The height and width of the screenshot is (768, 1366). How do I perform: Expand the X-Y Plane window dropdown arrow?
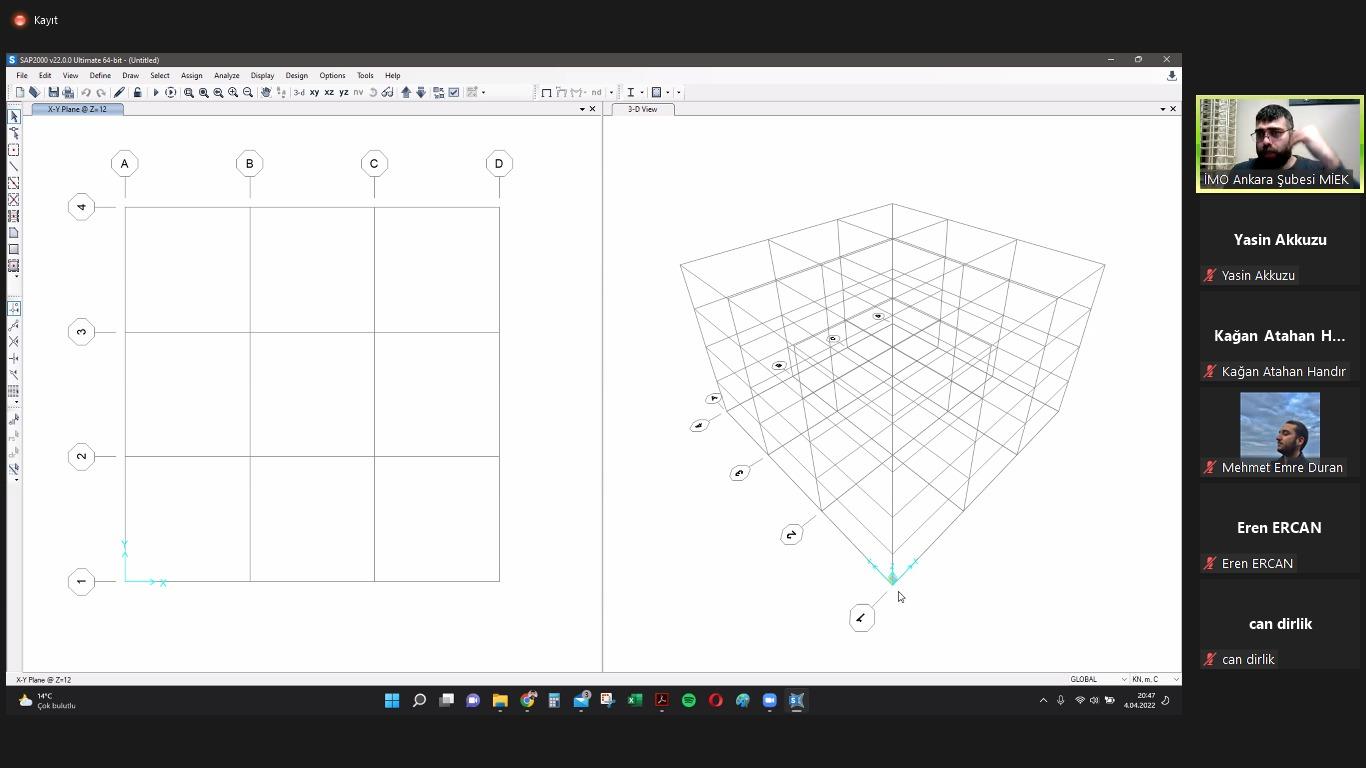[582, 109]
